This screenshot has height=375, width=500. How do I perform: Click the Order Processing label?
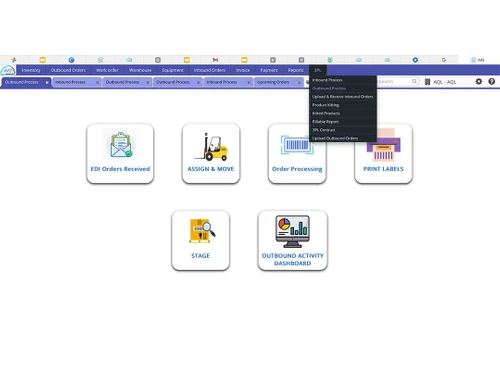pos(297,169)
